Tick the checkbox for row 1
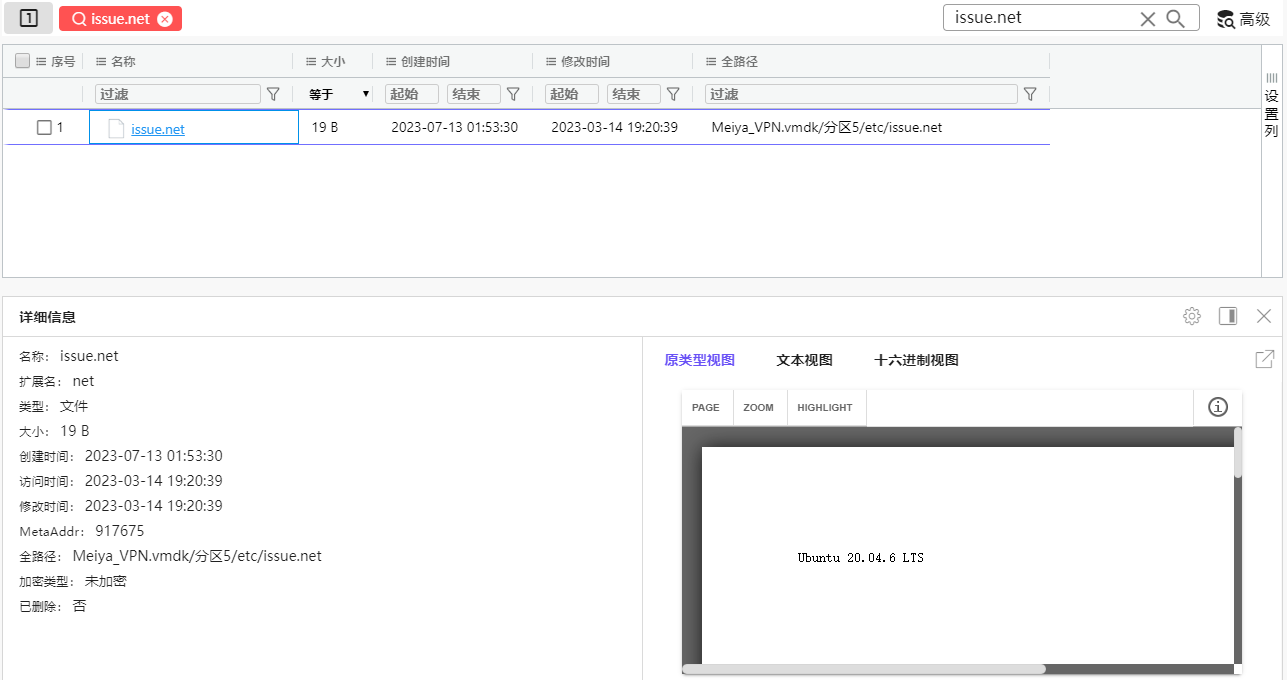This screenshot has height=680, width=1287. (x=44, y=127)
